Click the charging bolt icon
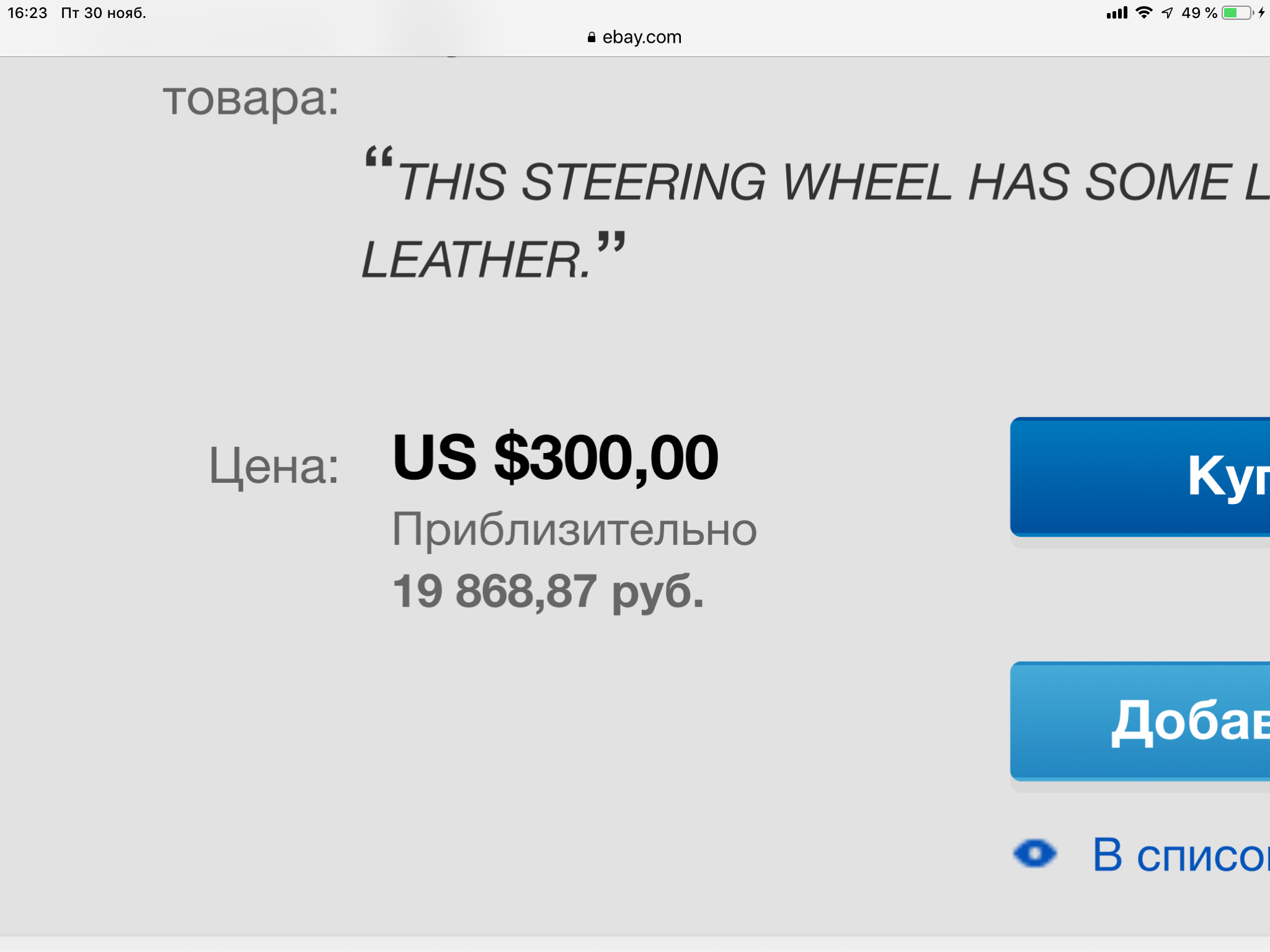 click(x=1261, y=12)
